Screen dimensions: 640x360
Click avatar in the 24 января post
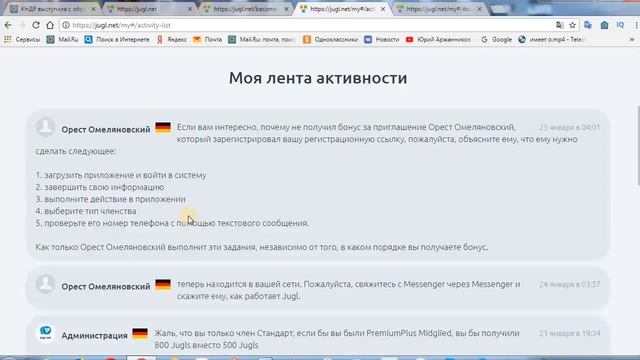point(45,284)
